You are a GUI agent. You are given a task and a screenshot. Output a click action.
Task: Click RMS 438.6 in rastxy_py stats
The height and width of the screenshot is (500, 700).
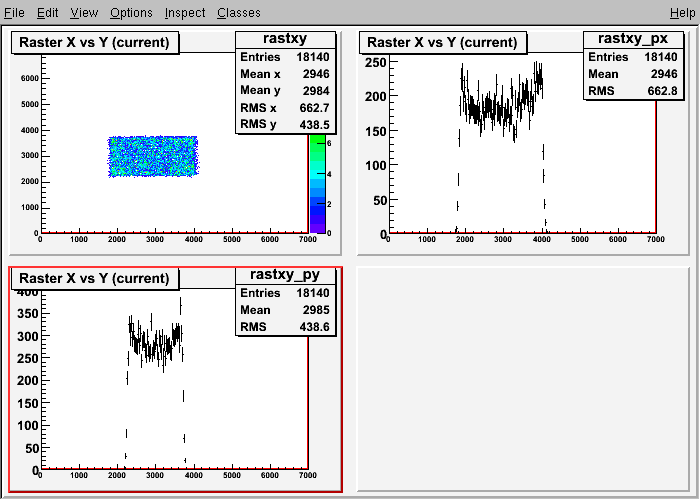(x=285, y=327)
